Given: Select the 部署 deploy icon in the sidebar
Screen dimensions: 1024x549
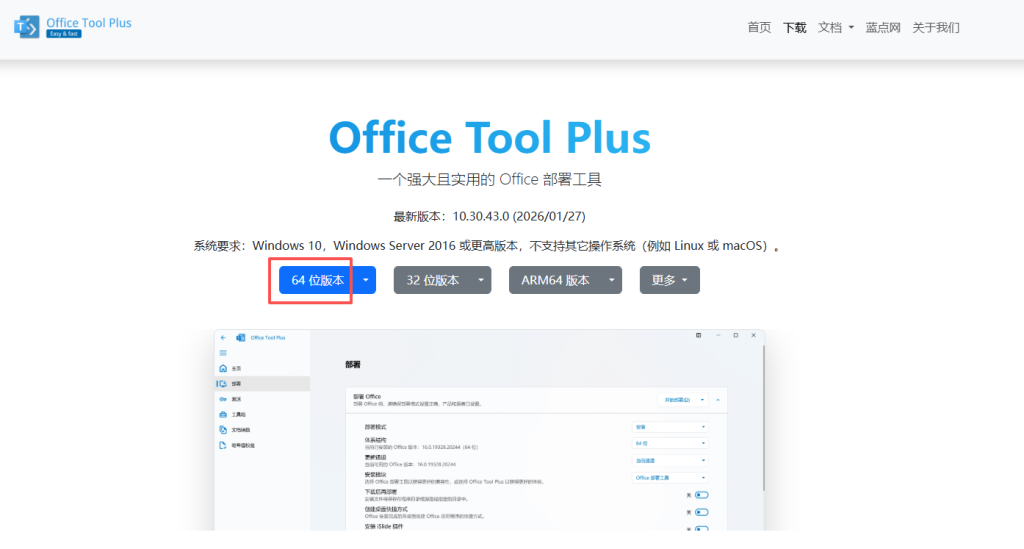Looking at the screenshot, I should (223, 383).
